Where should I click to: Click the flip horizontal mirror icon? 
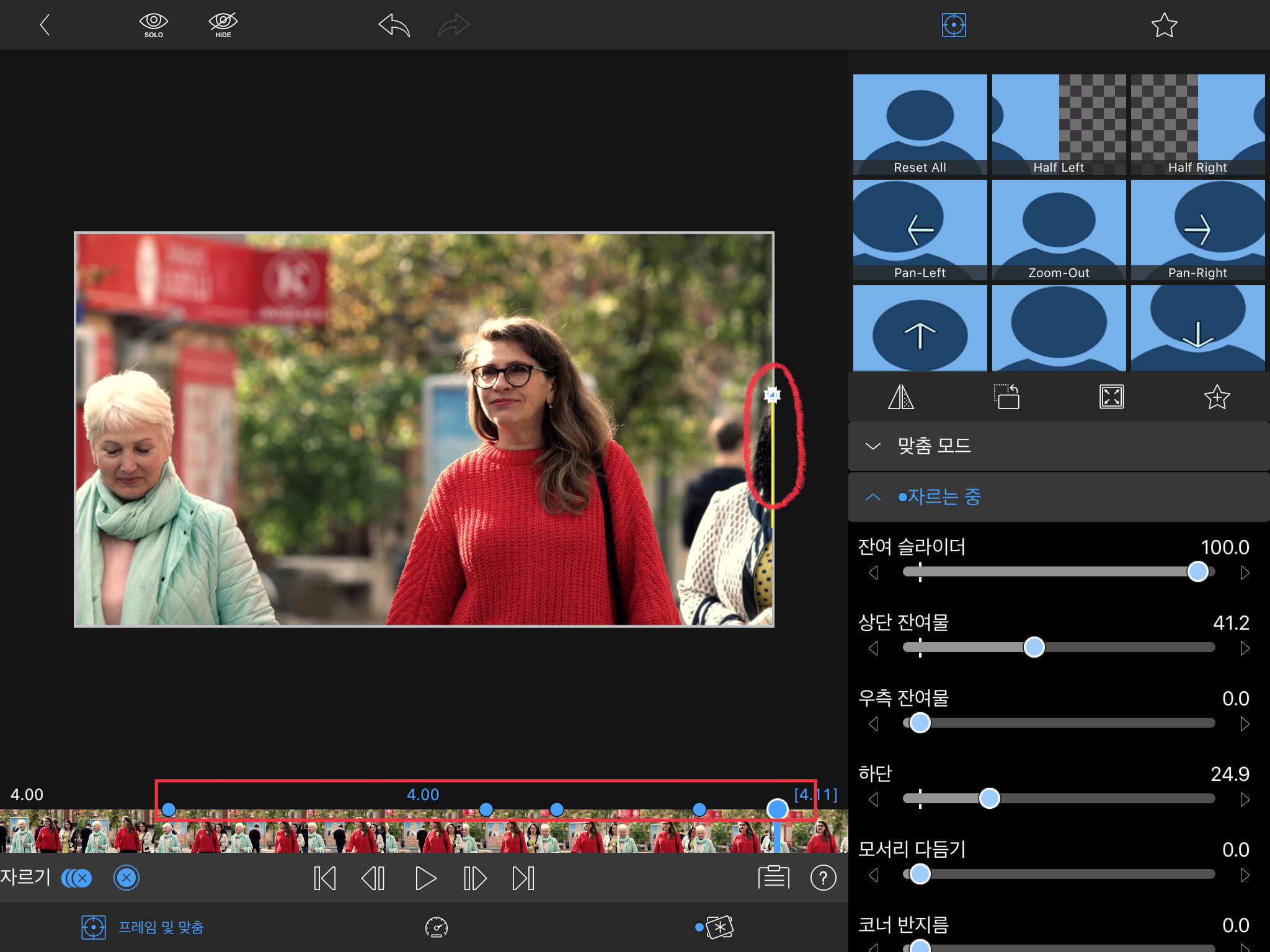(x=900, y=397)
